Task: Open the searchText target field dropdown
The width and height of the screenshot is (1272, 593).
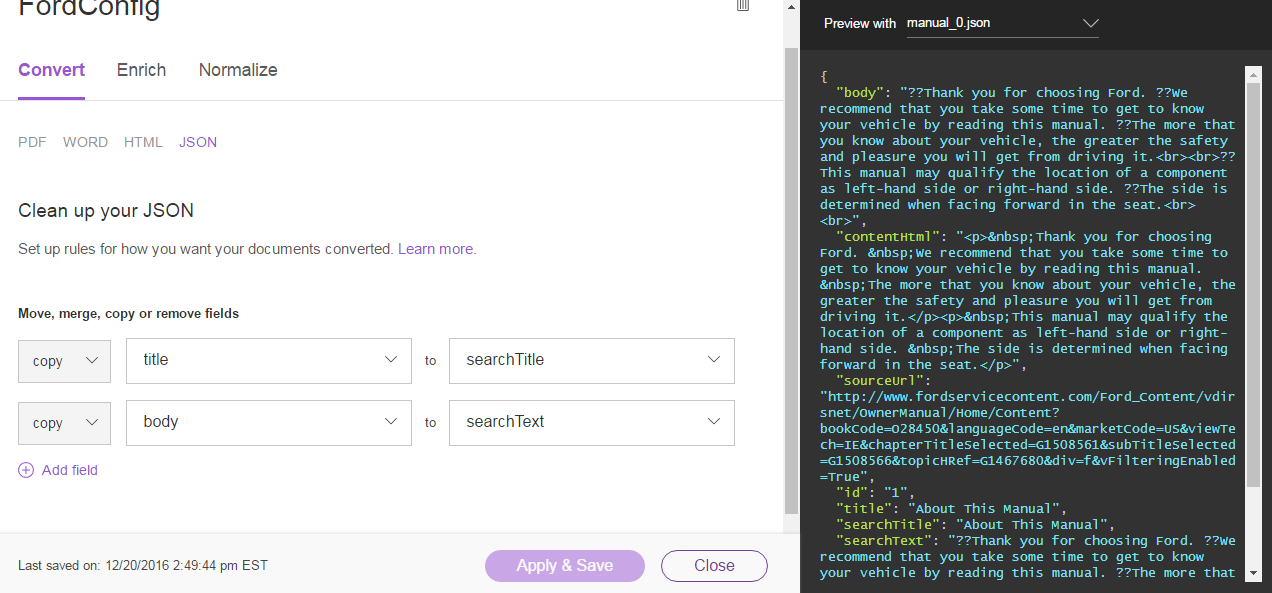Action: (592, 423)
